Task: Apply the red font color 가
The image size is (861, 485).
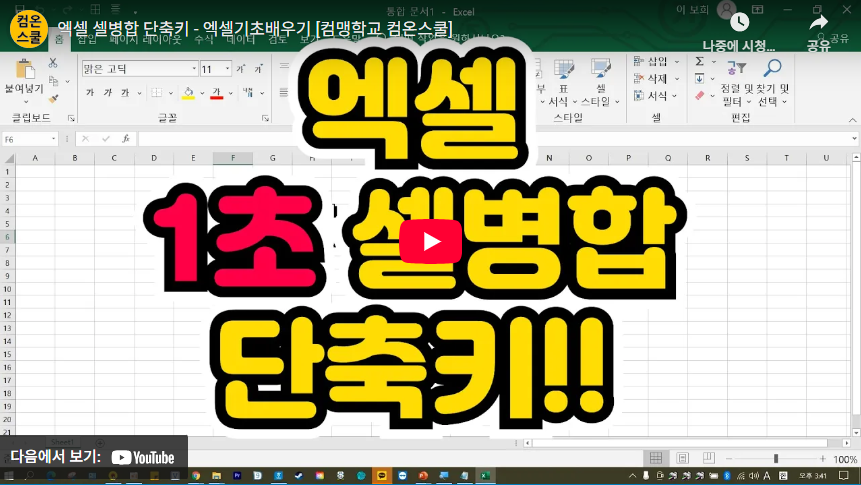Action: 216,93
